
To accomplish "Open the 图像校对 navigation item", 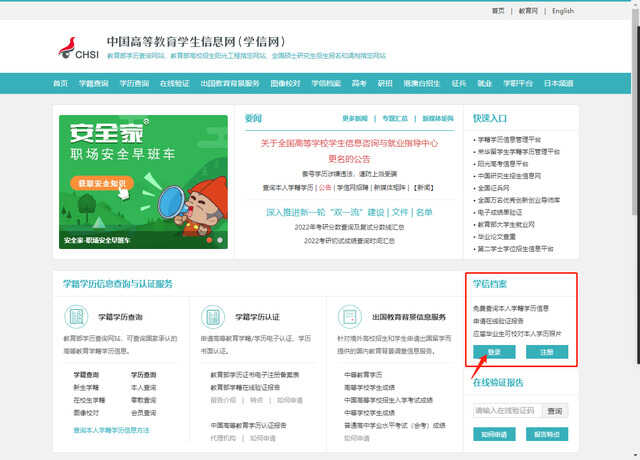I will pos(285,84).
